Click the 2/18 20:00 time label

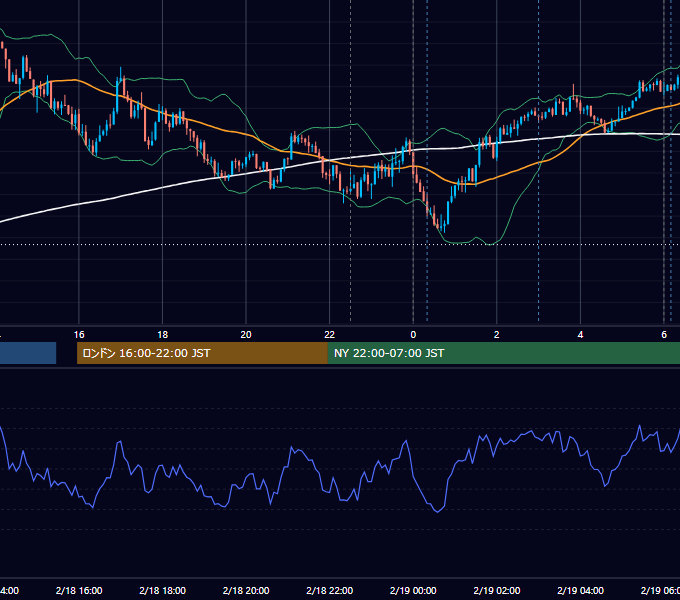pyautogui.click(x=246, y=590)
